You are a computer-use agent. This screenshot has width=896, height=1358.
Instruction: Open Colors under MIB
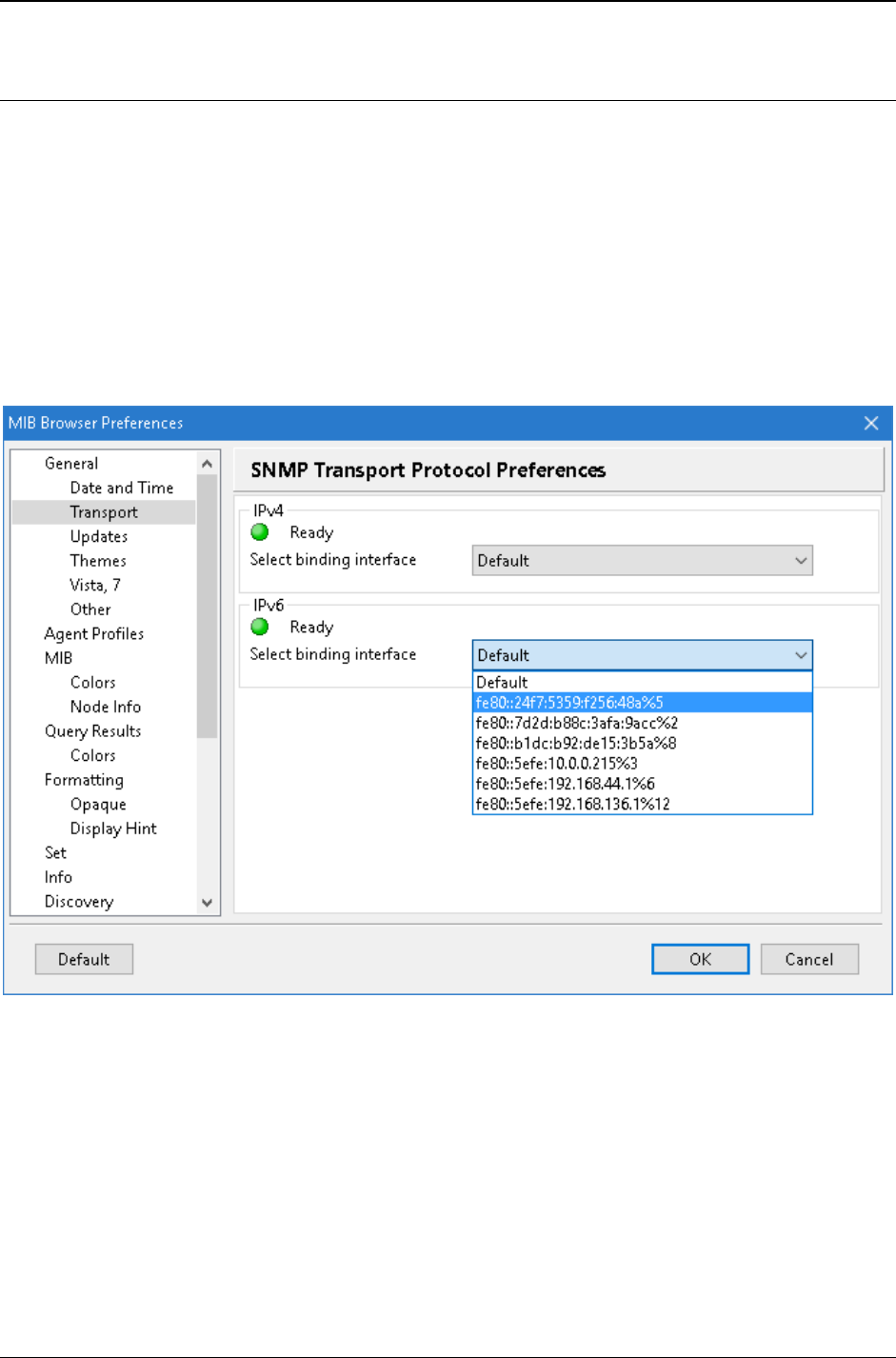coord(93,683)
